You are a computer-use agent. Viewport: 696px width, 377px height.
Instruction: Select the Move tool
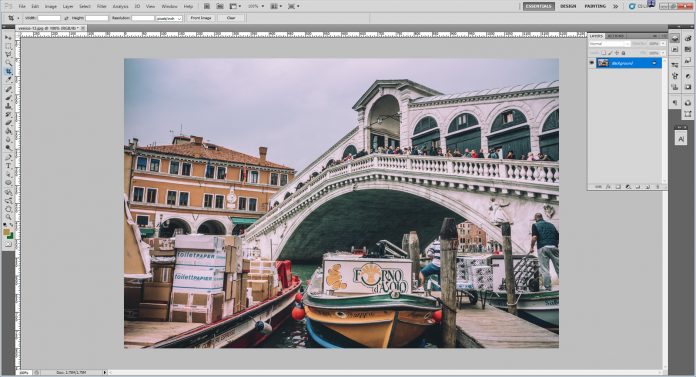(x=8, y=37)
